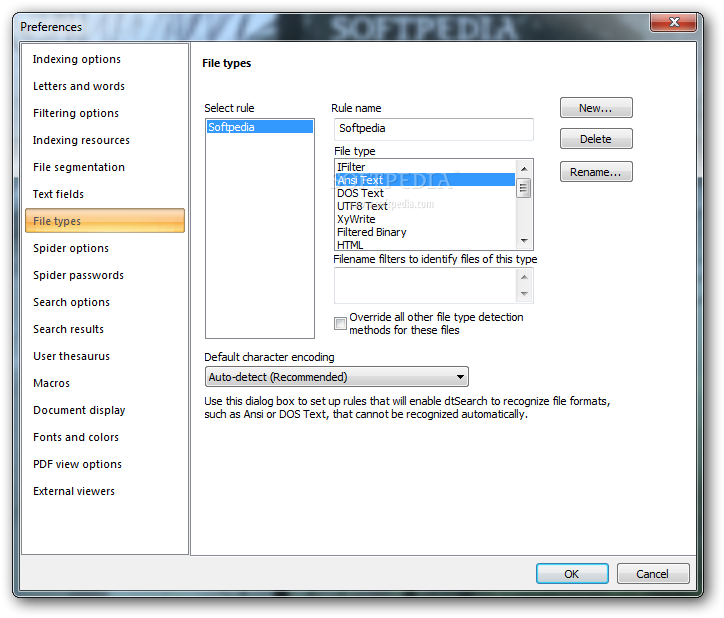Choose Filtered Binary file type
This screenshot has height=618, width=724.
click(425, 232)
